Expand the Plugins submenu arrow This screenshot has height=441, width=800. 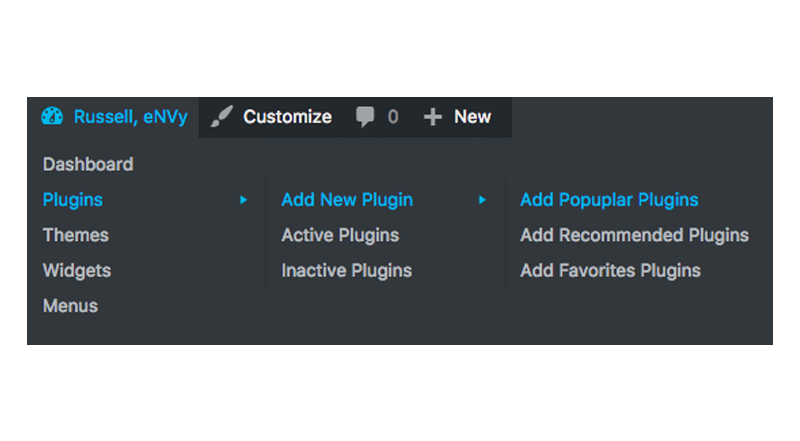[243, 200]
